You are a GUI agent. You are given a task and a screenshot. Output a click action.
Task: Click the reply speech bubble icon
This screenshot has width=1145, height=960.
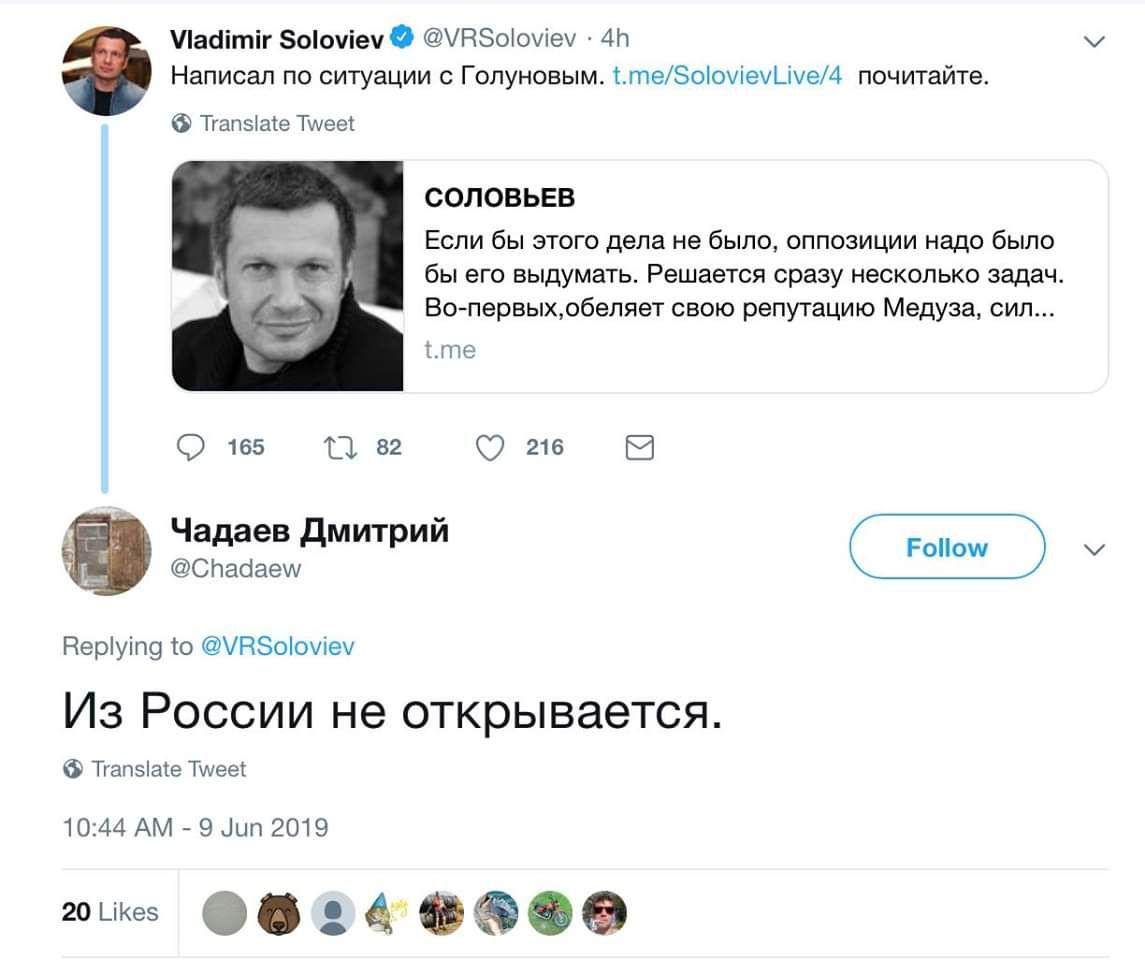click(191, 448)
